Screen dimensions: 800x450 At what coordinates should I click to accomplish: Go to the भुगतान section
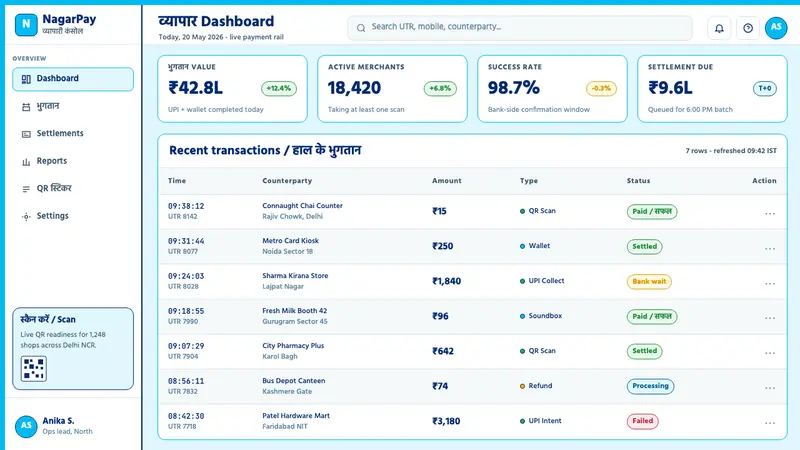pyautogui.click(x=73, y=107)
